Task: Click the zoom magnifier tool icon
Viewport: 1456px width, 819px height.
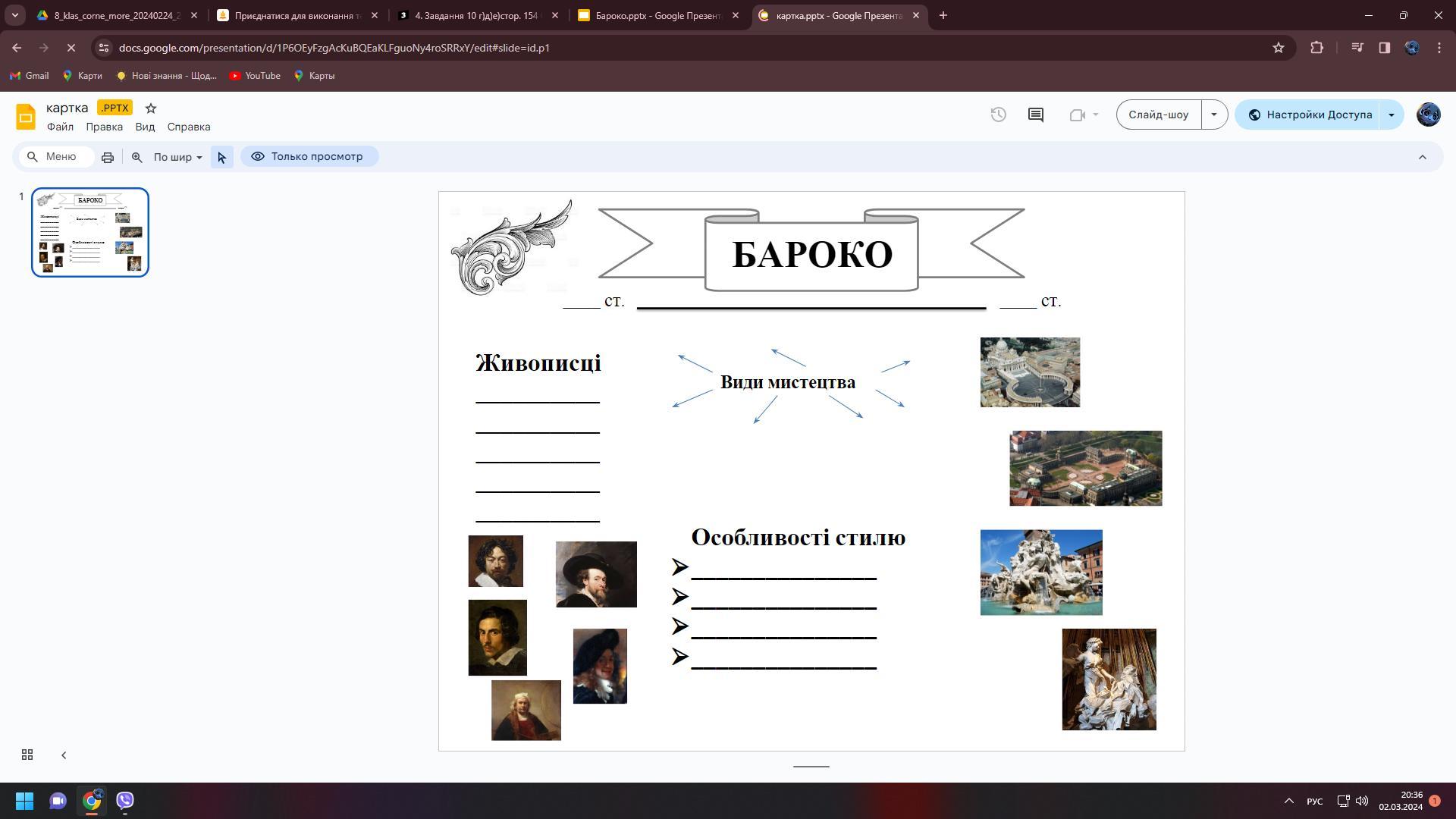Action: coord(137,157)
